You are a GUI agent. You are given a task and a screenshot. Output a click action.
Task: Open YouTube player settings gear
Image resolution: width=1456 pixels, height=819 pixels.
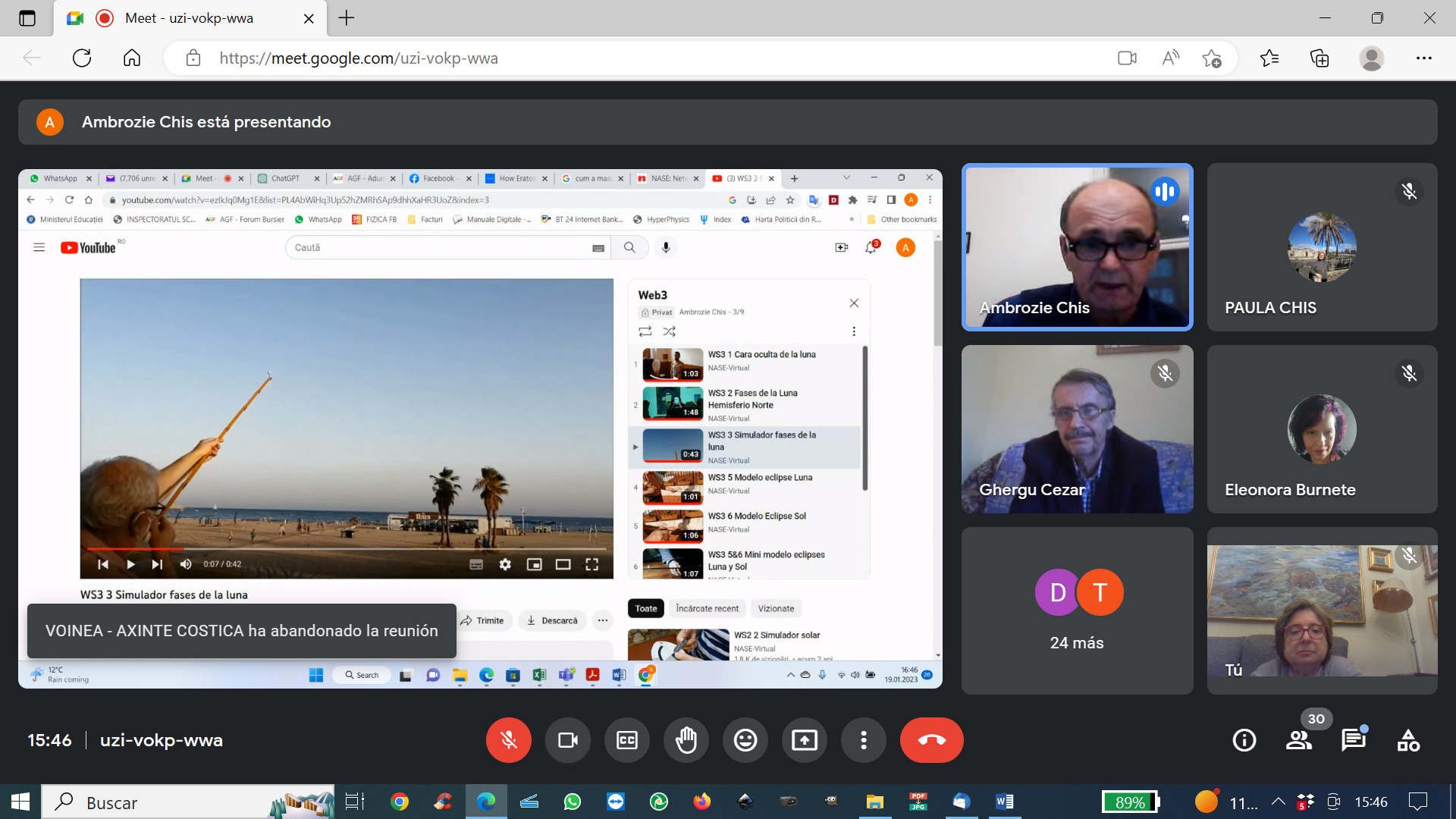click(x=505, y=564)
